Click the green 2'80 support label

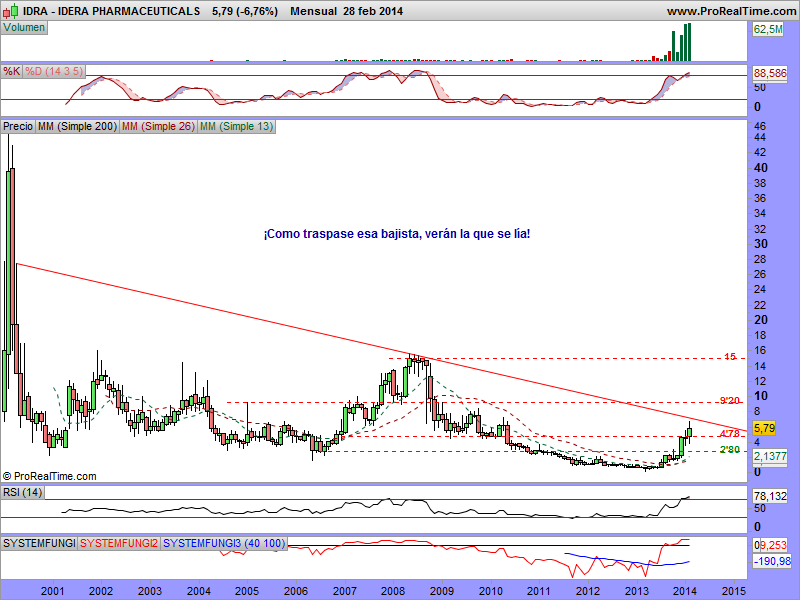[x=730, y=449]
